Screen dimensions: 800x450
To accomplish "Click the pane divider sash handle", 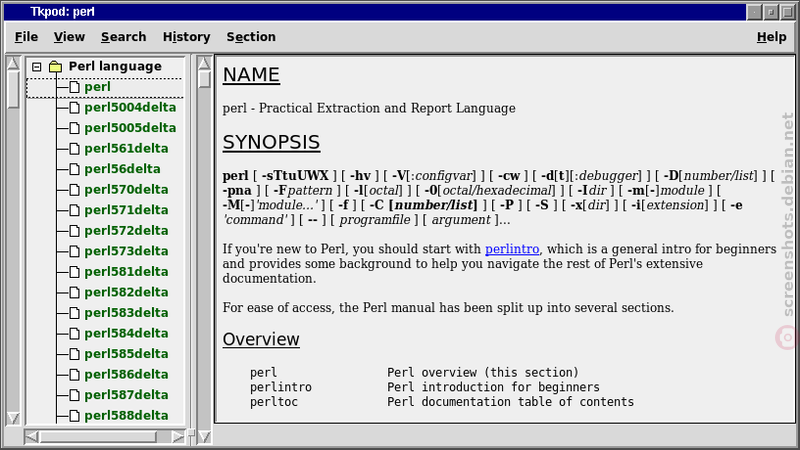I will point(191,434).
